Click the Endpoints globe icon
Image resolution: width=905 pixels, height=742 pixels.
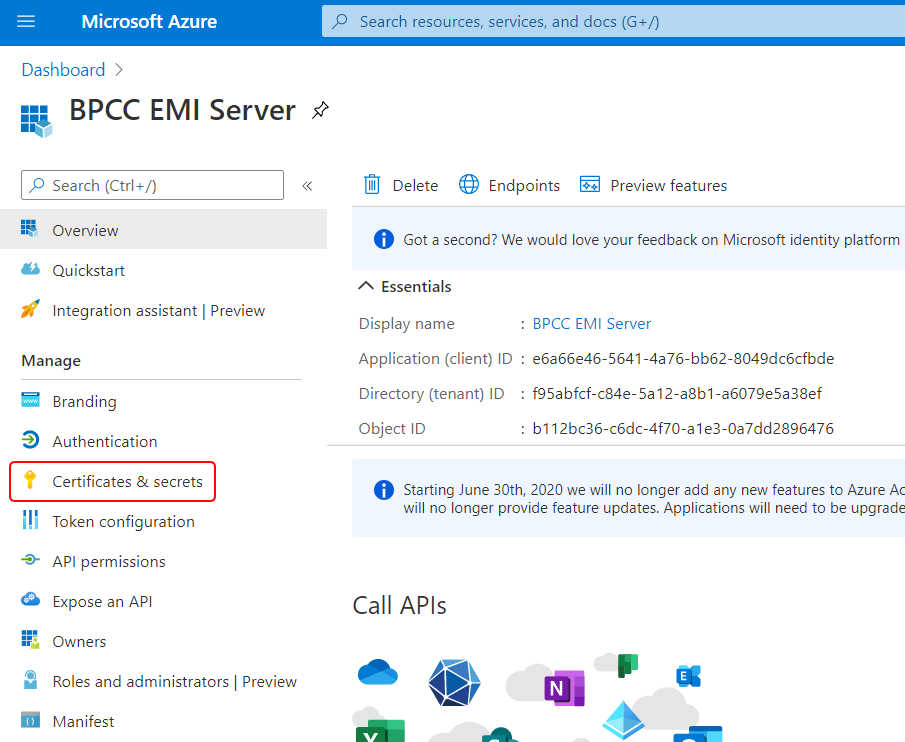[469, 185]
